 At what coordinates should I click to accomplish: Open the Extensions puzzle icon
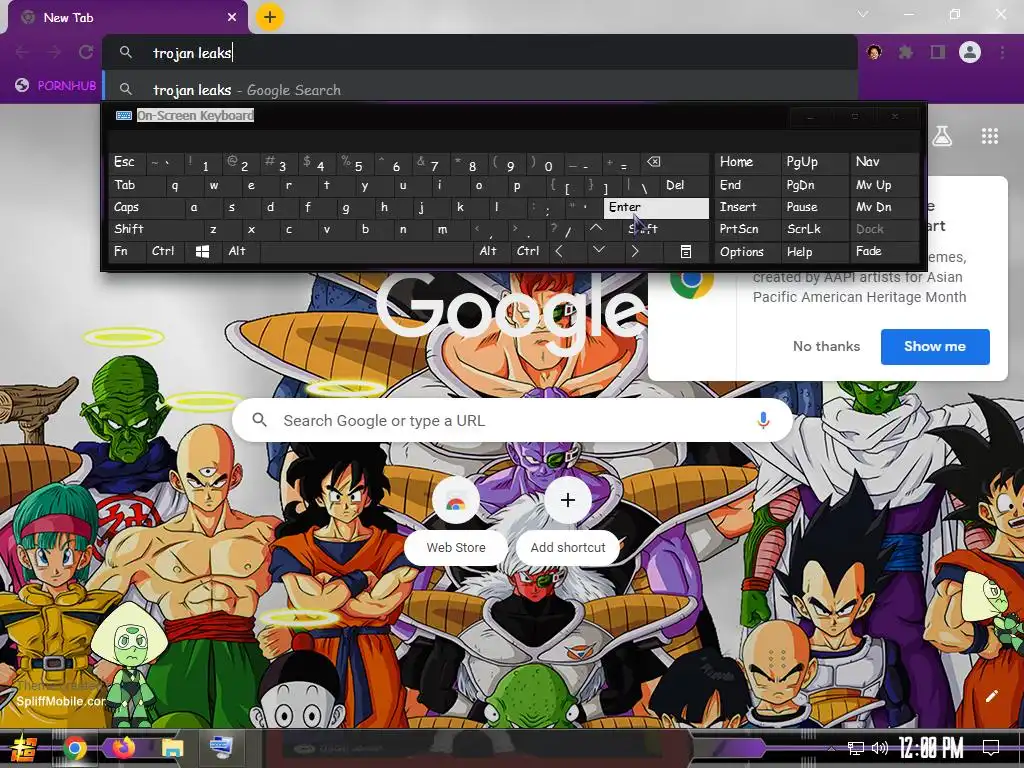point(906,52)
